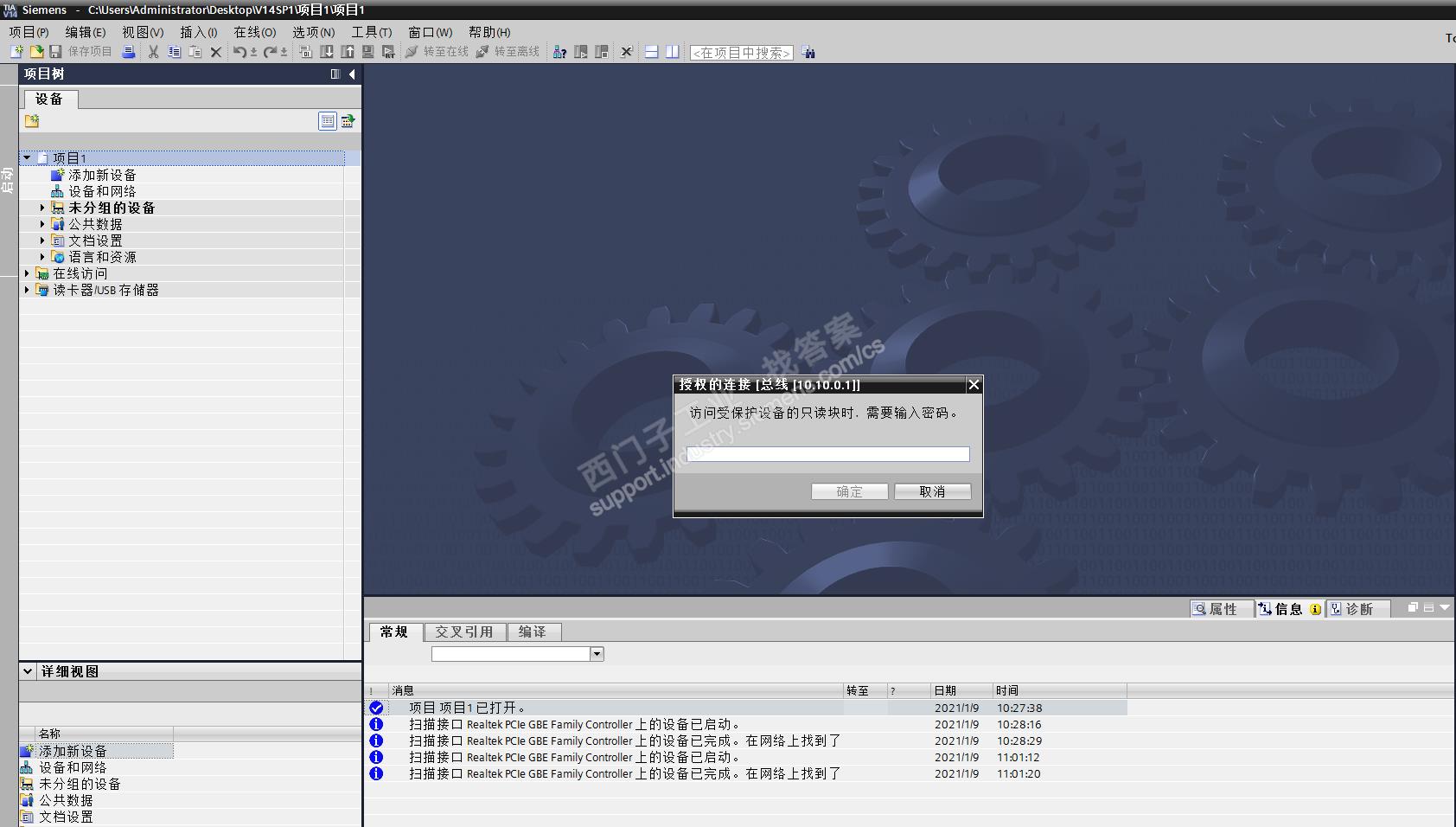The height and width of the screenshot is (827, 1456).
Task: Click the open project toolbar icon
Action: point(36,52)
